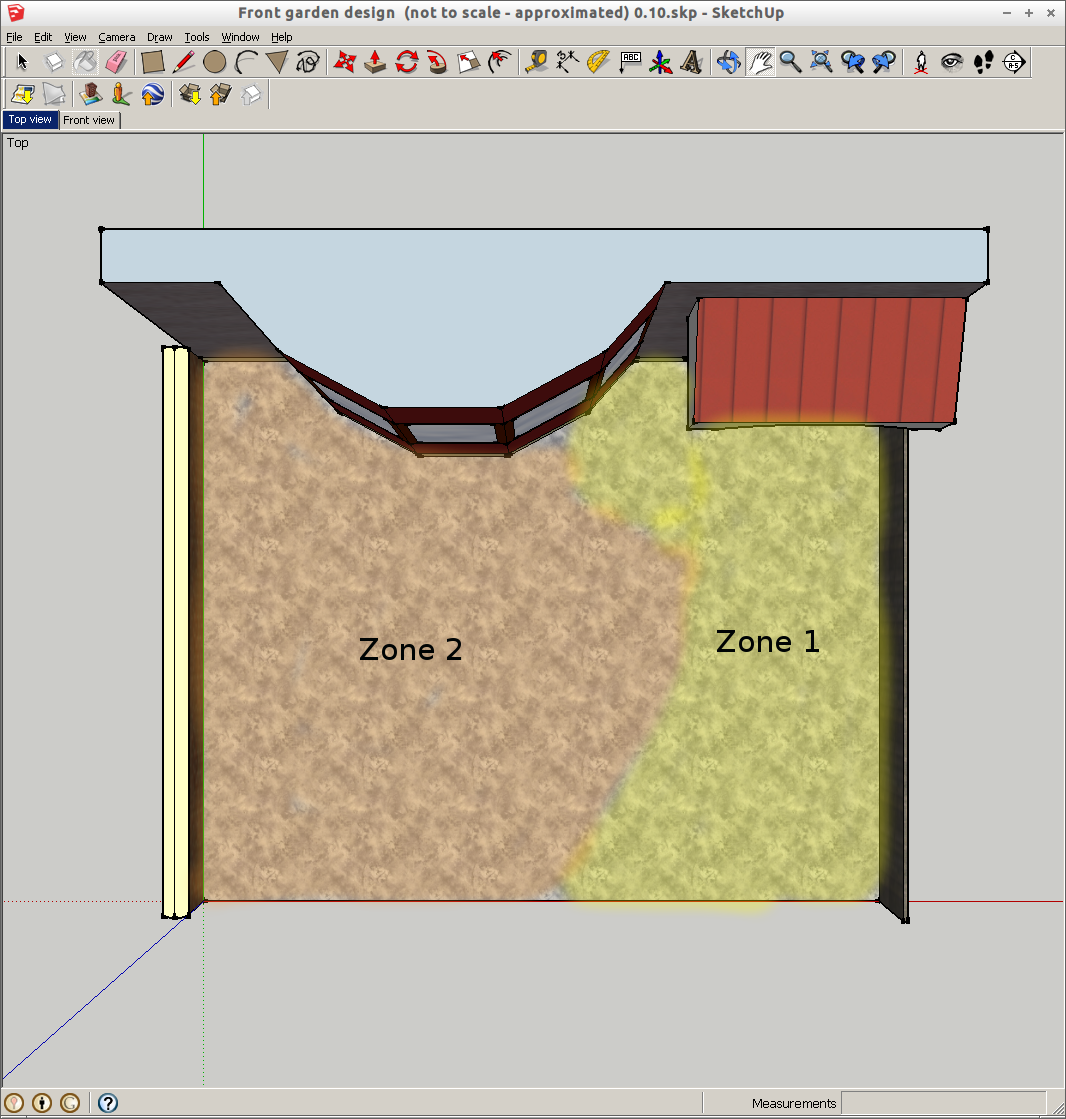Open the Camera menu

[x=117, y=36]
